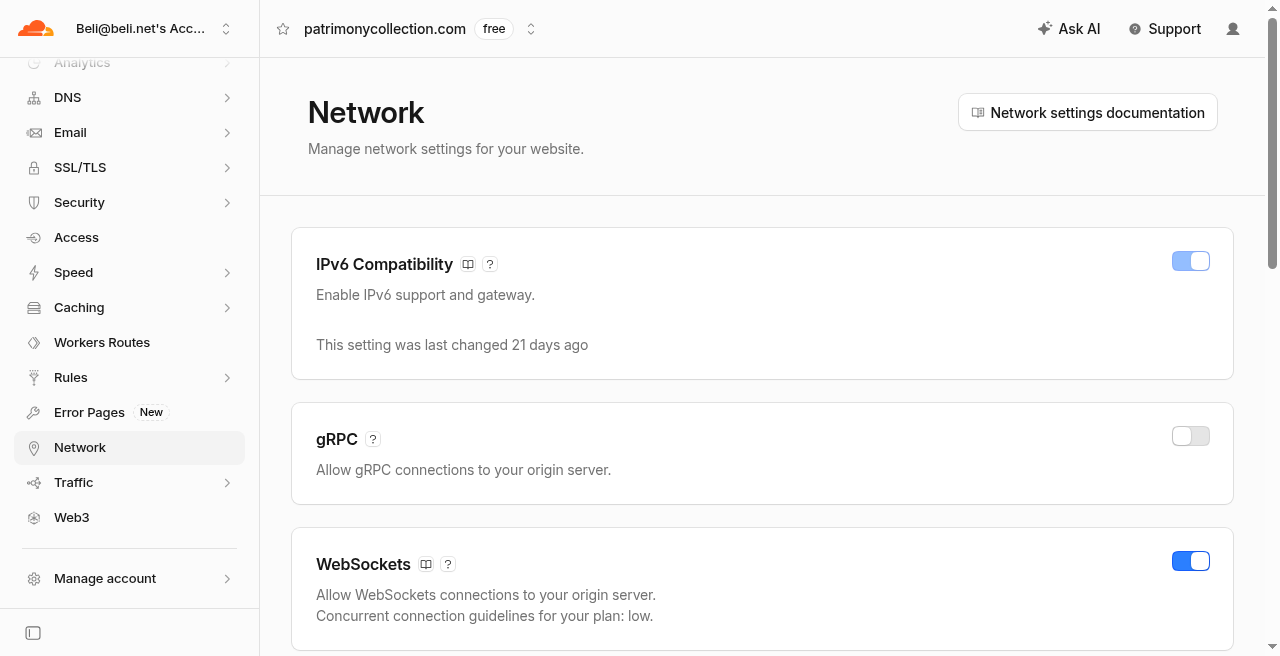Click the Email envelope icon

pos(34,133)
